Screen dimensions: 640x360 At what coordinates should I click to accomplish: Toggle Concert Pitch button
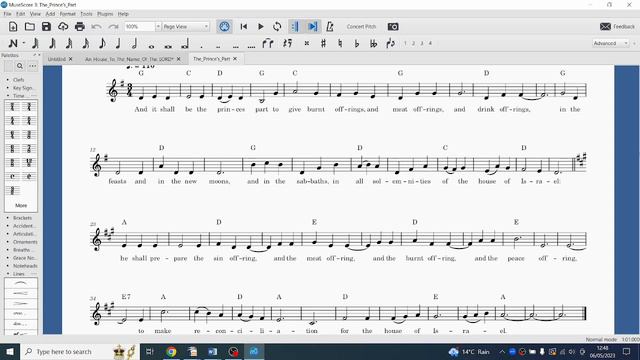(361, 27)
